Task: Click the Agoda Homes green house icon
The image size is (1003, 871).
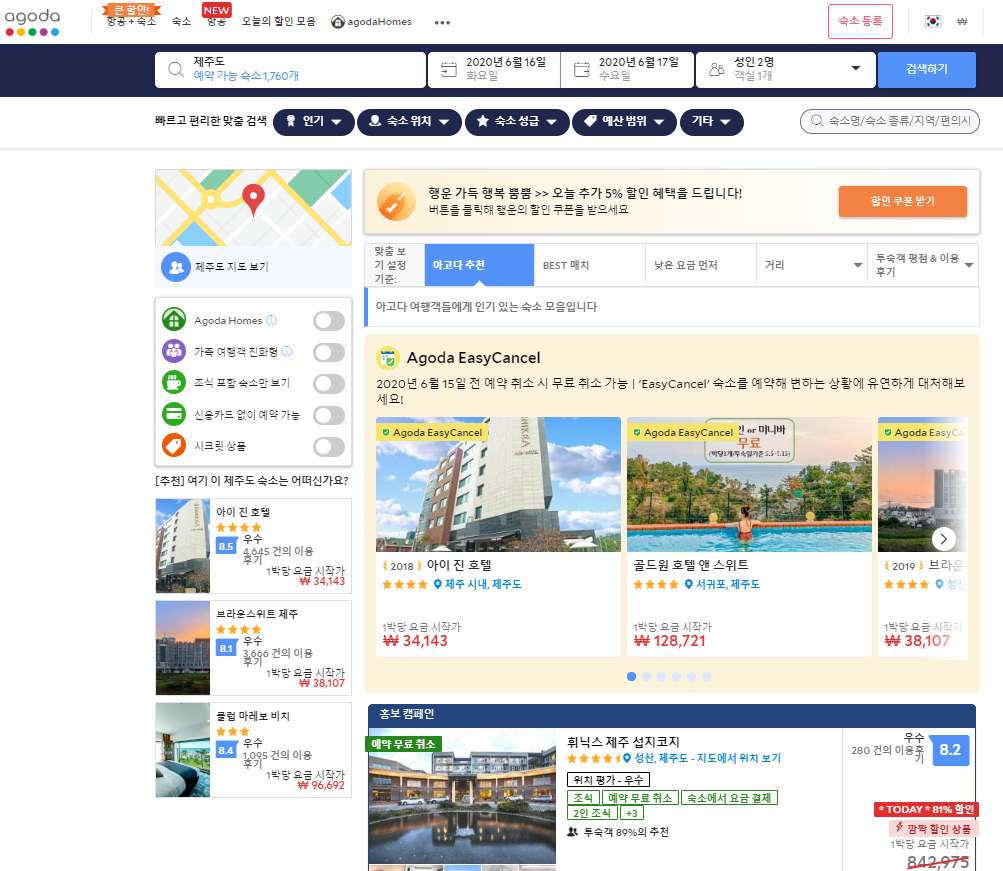Action: point(174,320)
